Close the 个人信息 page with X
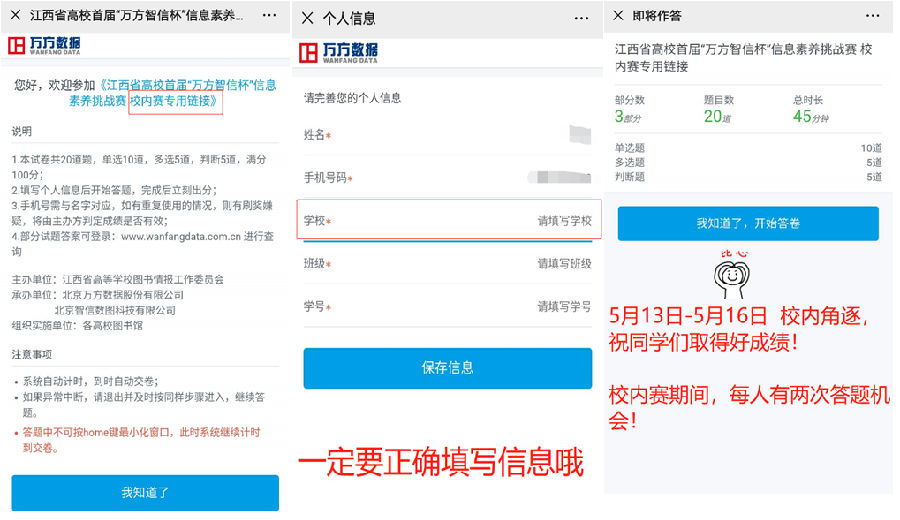 pyautogui.click(x=308, y=18)
